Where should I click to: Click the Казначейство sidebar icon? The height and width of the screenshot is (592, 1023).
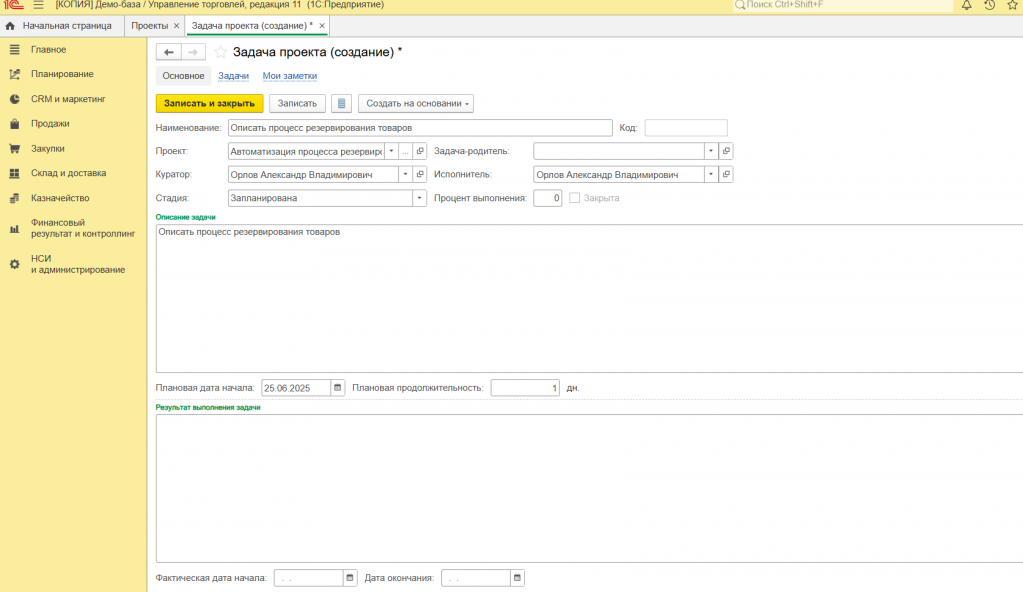coord(14,198)
